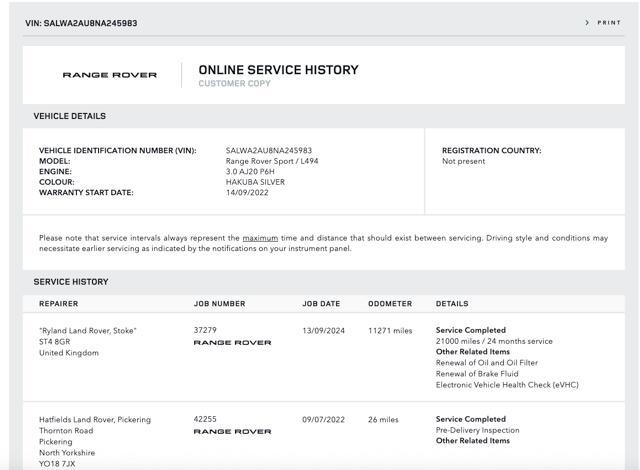Click engine value 3.0 AJ20 P6H
This screenshot has height=470, width=640.
(x=250, y=172)
